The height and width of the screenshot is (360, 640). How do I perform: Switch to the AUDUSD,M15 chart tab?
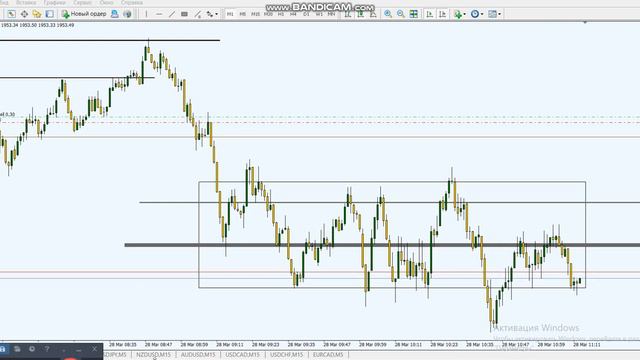[198, 355]
